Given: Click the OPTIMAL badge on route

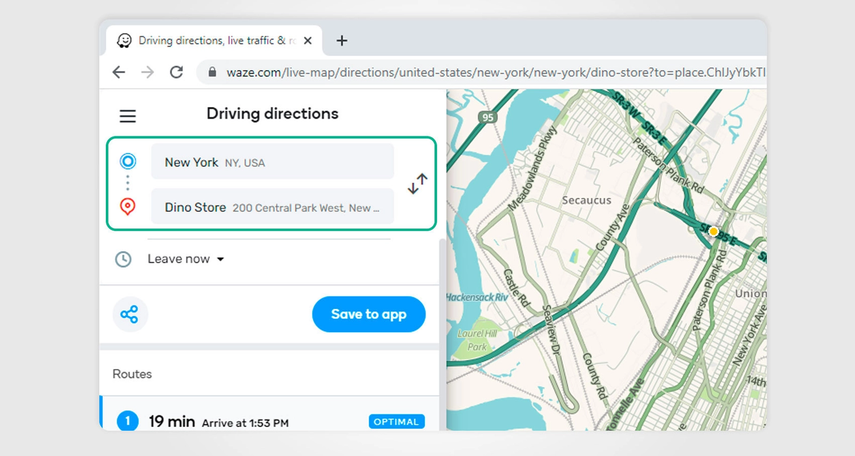Looking at the screenshot, I should coord(396,422).
